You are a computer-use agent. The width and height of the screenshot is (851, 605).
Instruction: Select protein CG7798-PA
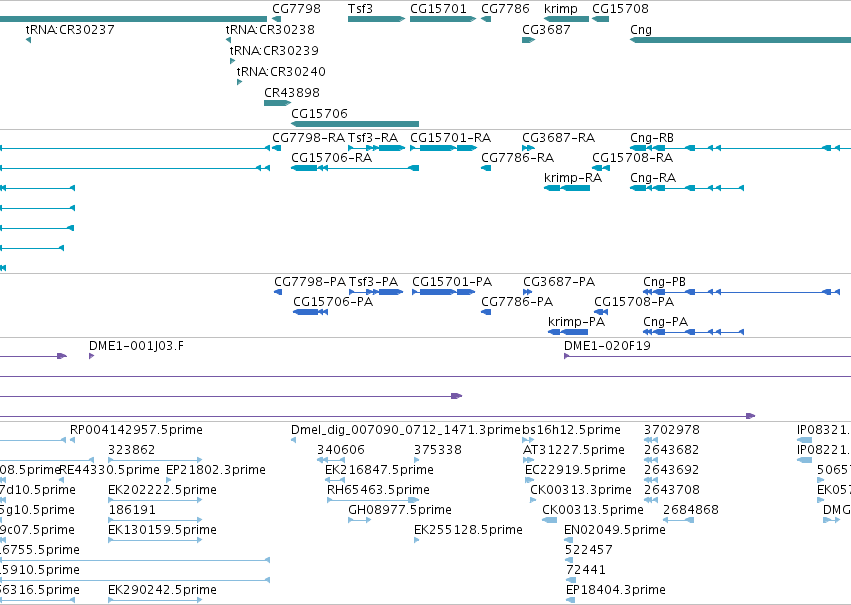[x=310, y=282]
